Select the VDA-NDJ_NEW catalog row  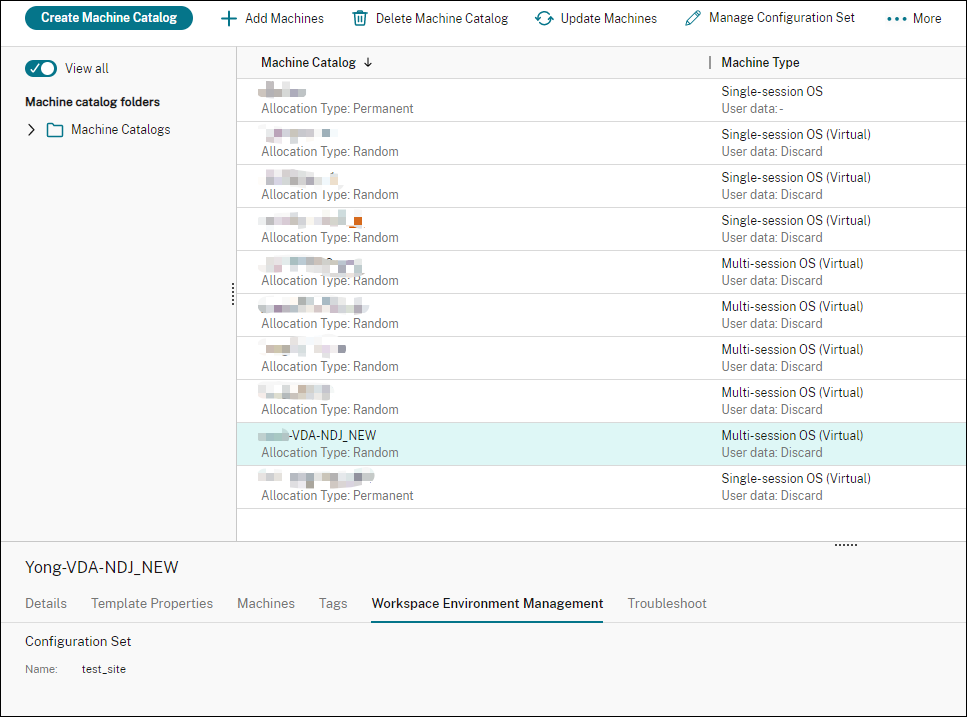[601, 444]
